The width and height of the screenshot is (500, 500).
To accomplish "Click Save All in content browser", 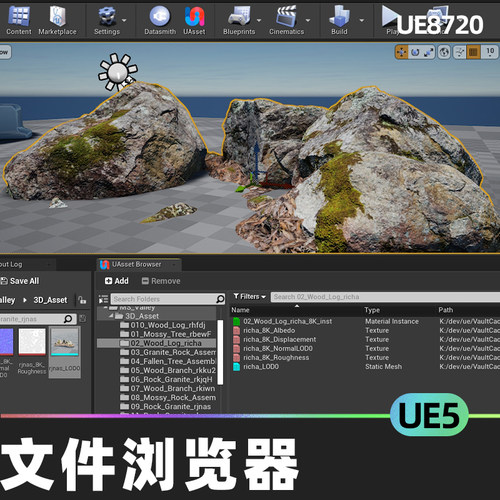I will 20,281.
